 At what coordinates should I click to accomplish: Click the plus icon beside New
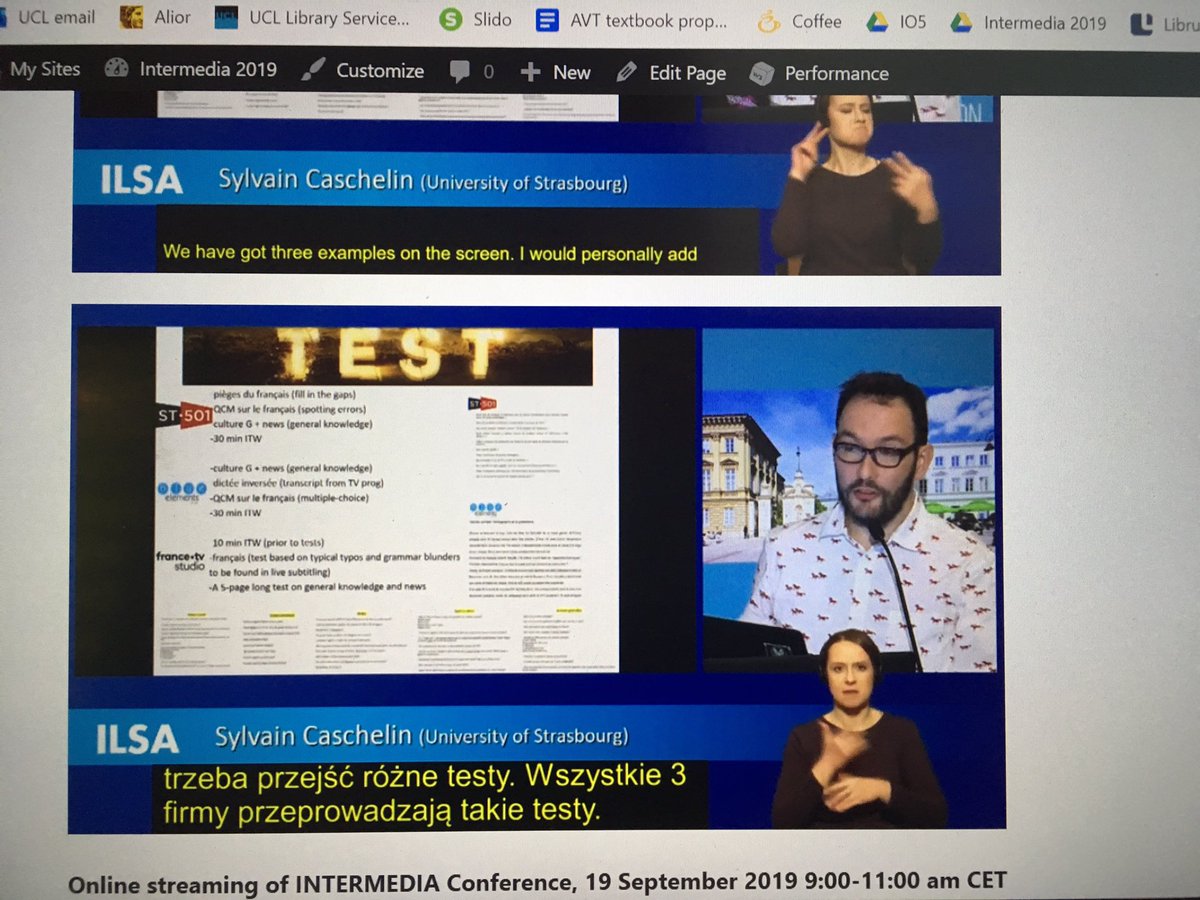click(531, 72)
